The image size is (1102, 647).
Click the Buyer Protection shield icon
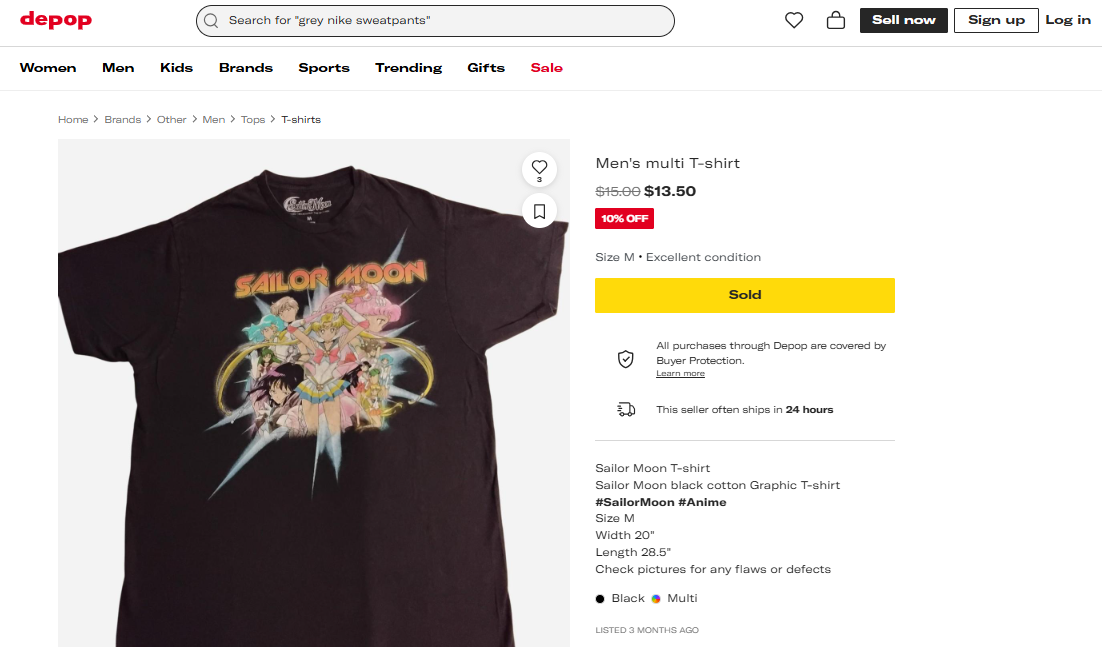[626, 359]
